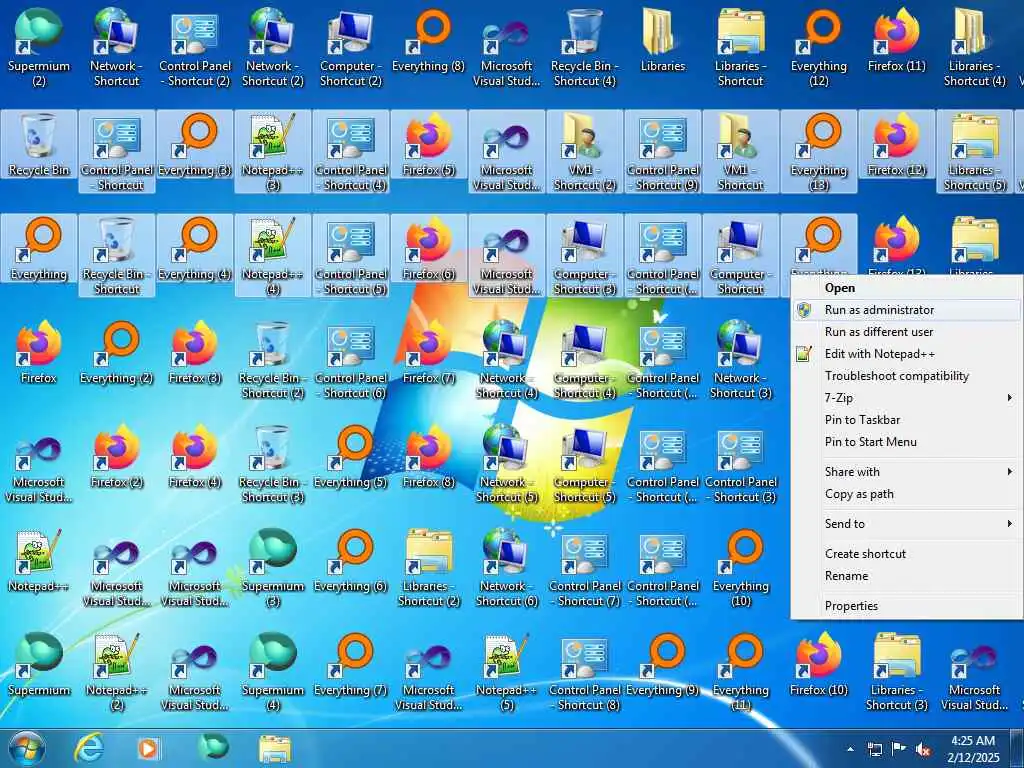Click the Everything (5) desktop icon
This screenshot has height=768, width=1024.
coord(351,457)
